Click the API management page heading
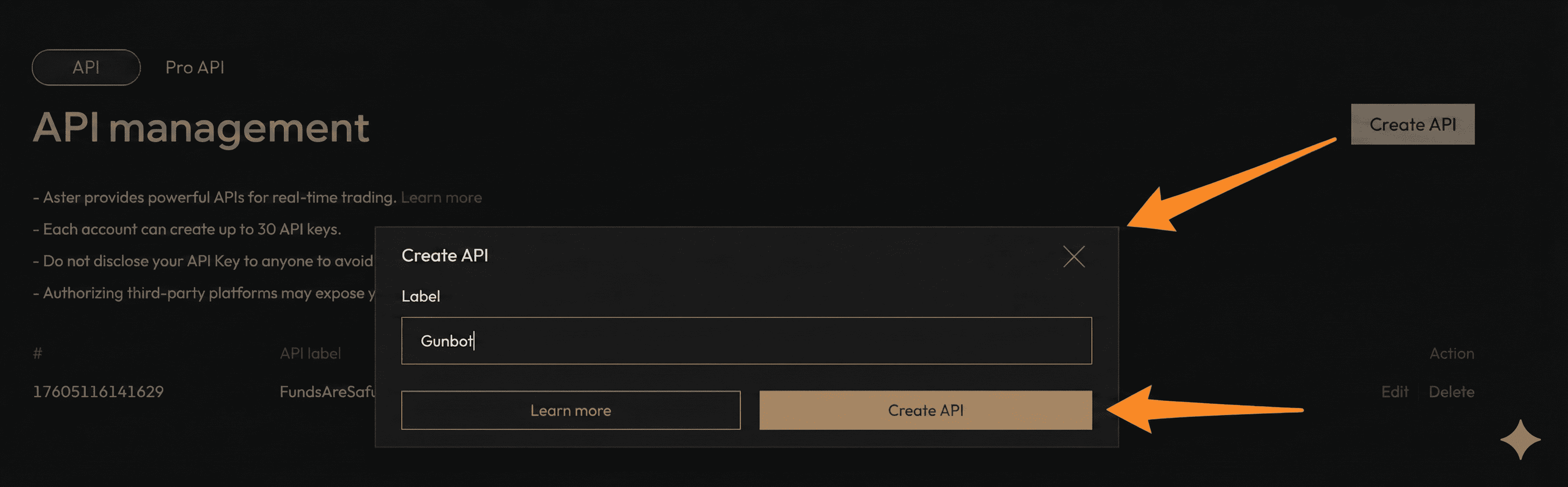Screen dimensions: 1568x487 click(202, 126)
